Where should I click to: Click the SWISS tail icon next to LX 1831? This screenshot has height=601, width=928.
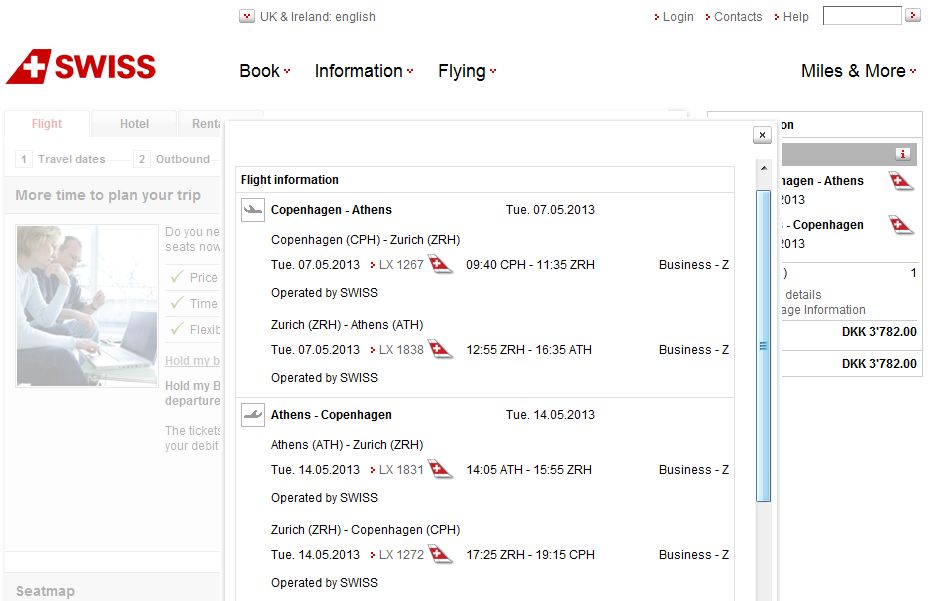pyautogui.click(x=440, y=469)
